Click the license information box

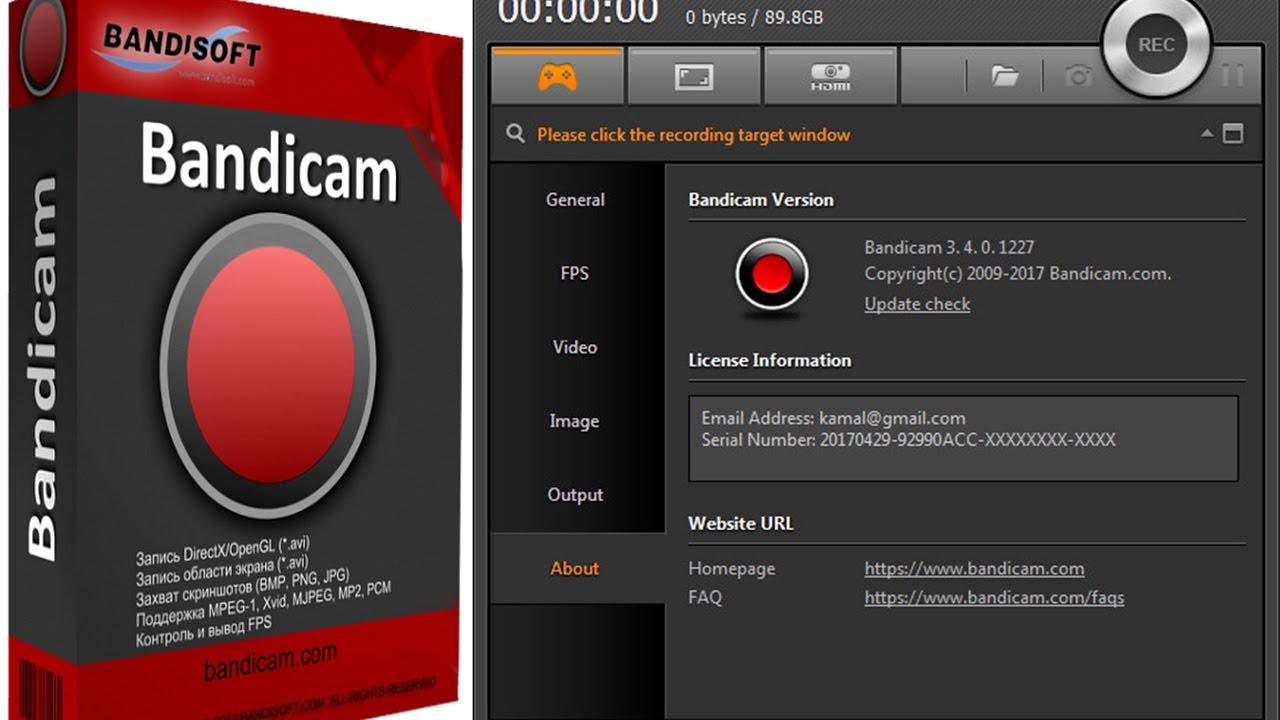[x=963, y=438]
